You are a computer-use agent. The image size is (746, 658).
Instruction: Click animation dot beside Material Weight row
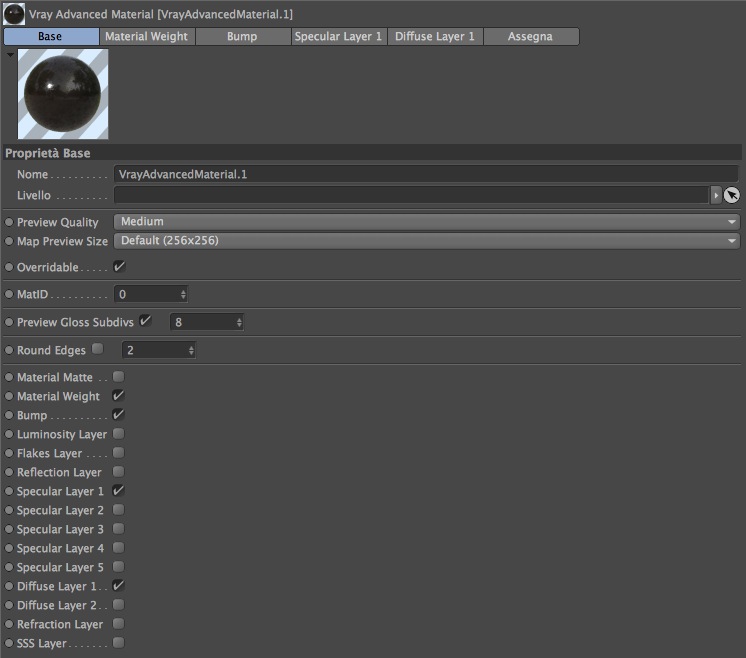coord(9,396)
